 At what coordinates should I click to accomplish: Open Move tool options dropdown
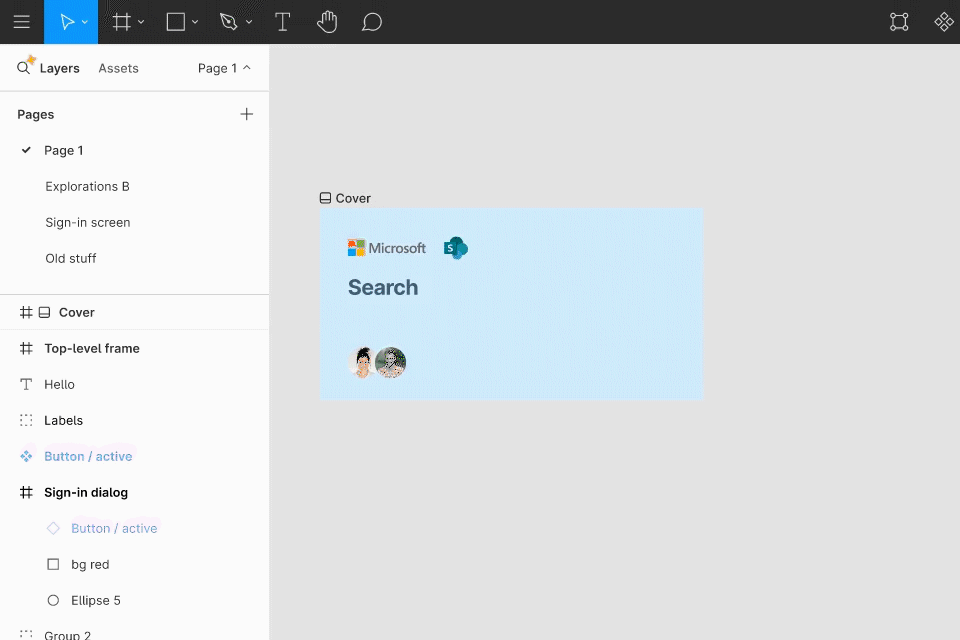pos(85,22)
